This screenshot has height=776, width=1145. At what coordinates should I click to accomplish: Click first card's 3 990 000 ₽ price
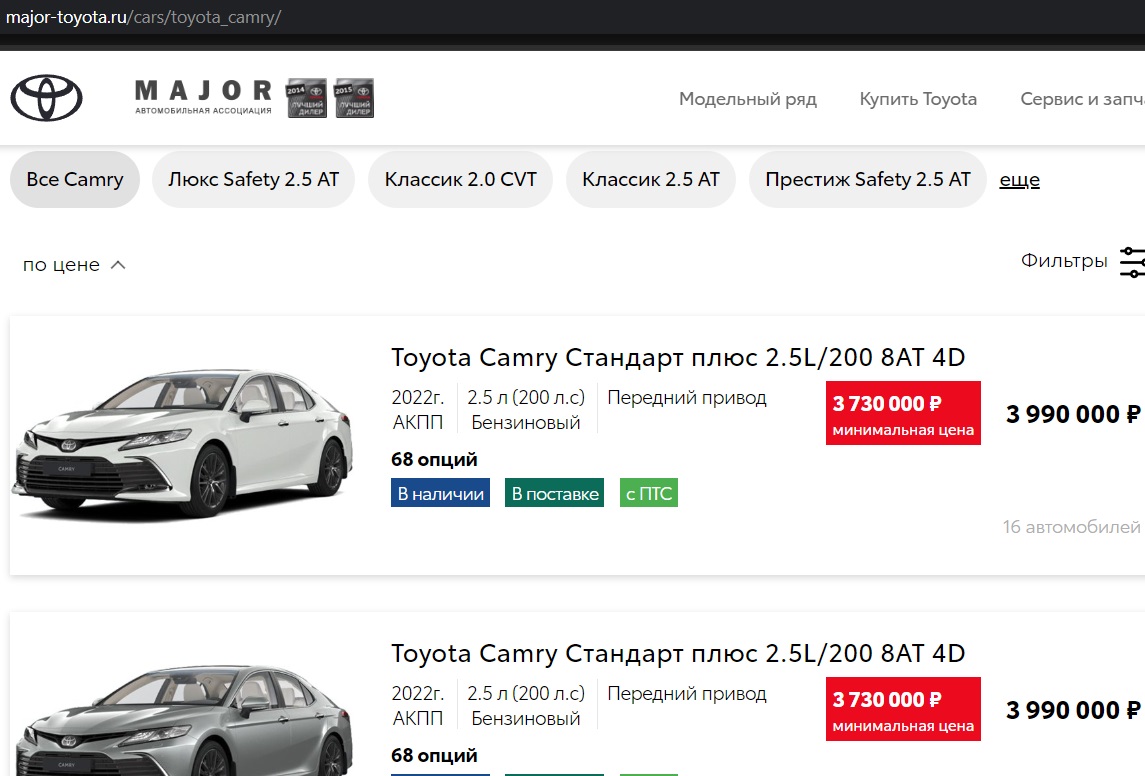point(1073,414)
